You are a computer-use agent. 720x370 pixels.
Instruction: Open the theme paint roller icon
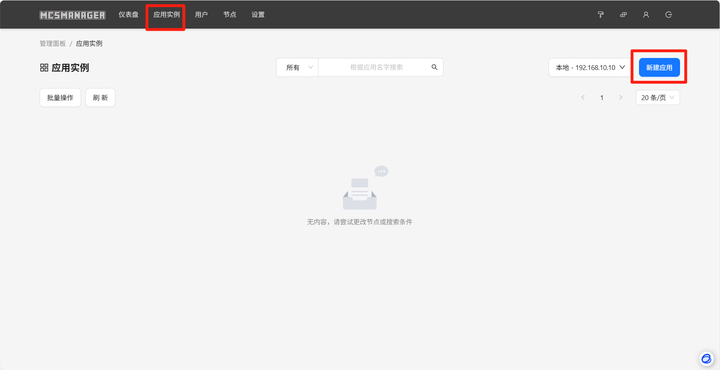[600, 15]
